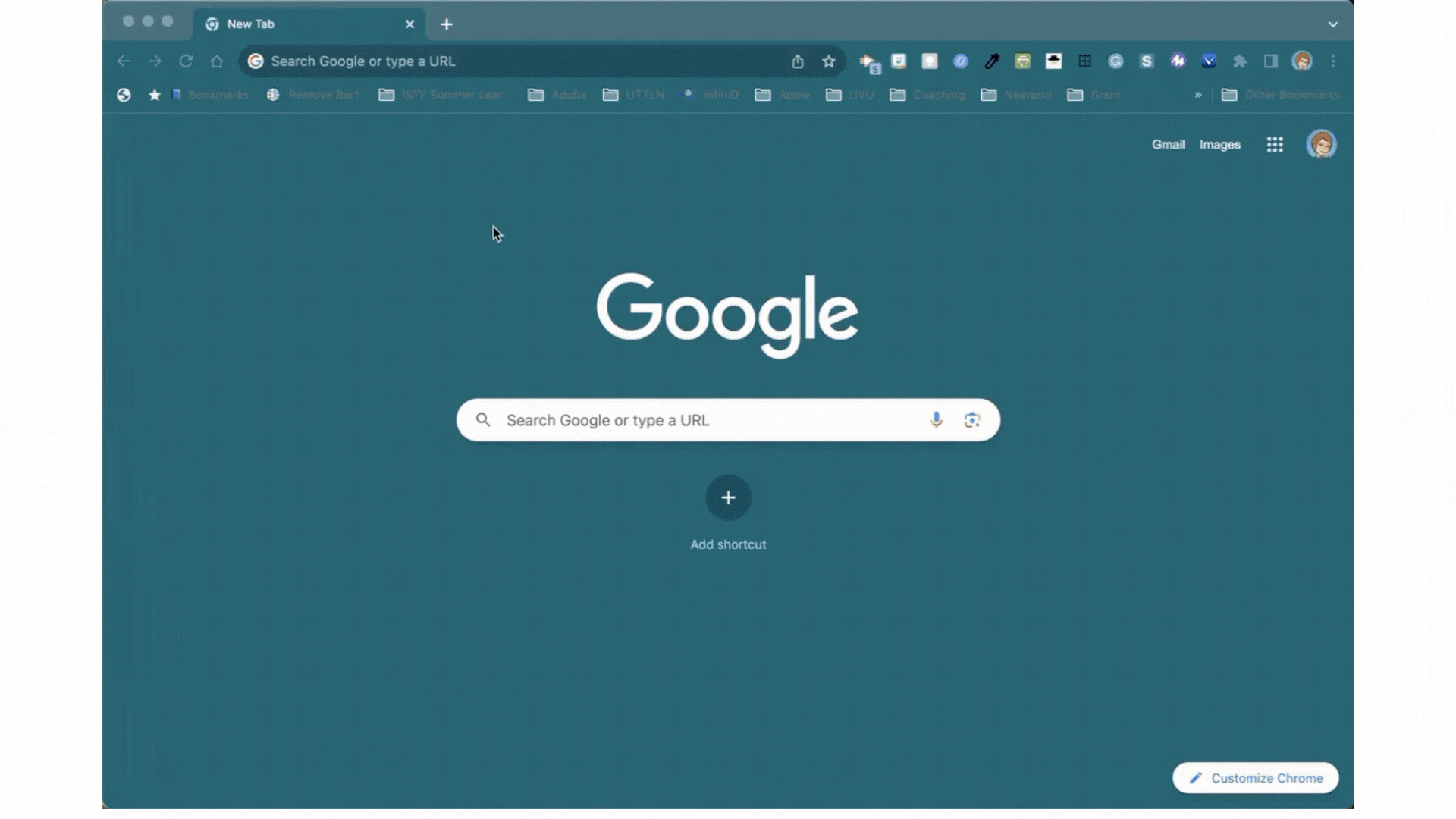
Task: Open the Images link
Action: (x=1220, y=145)
